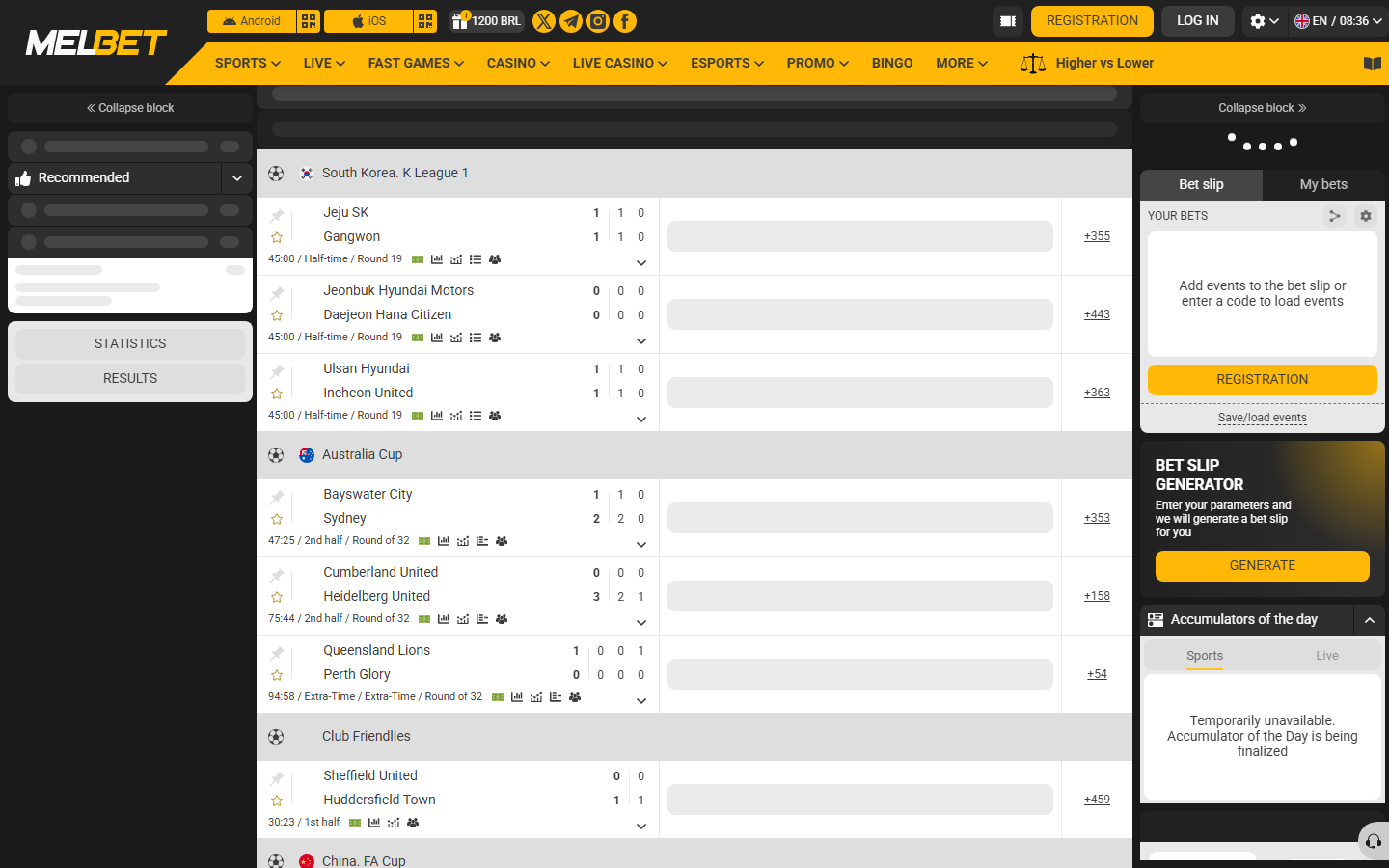Open the Higher vs Lower scales icon
1389x868 pixels.
[x=1033, y=64]
